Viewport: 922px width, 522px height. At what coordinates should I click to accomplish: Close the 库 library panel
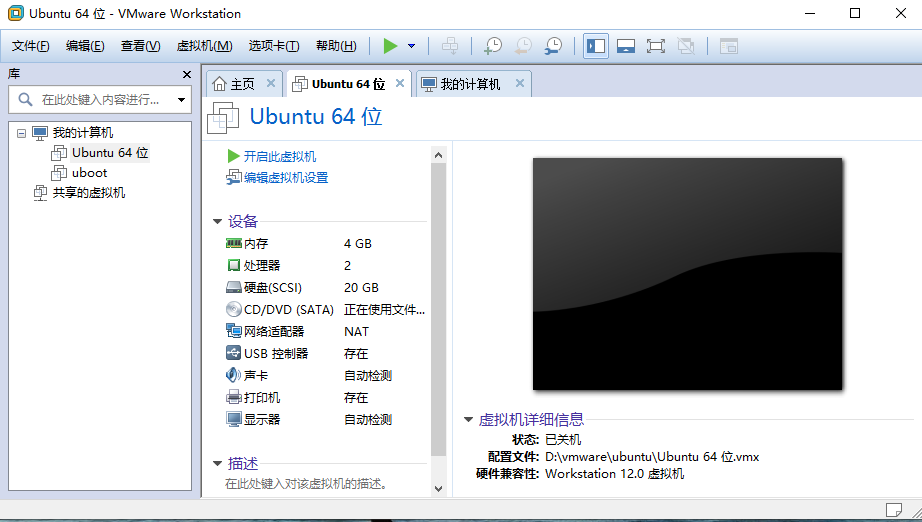[x=187, y=75]
